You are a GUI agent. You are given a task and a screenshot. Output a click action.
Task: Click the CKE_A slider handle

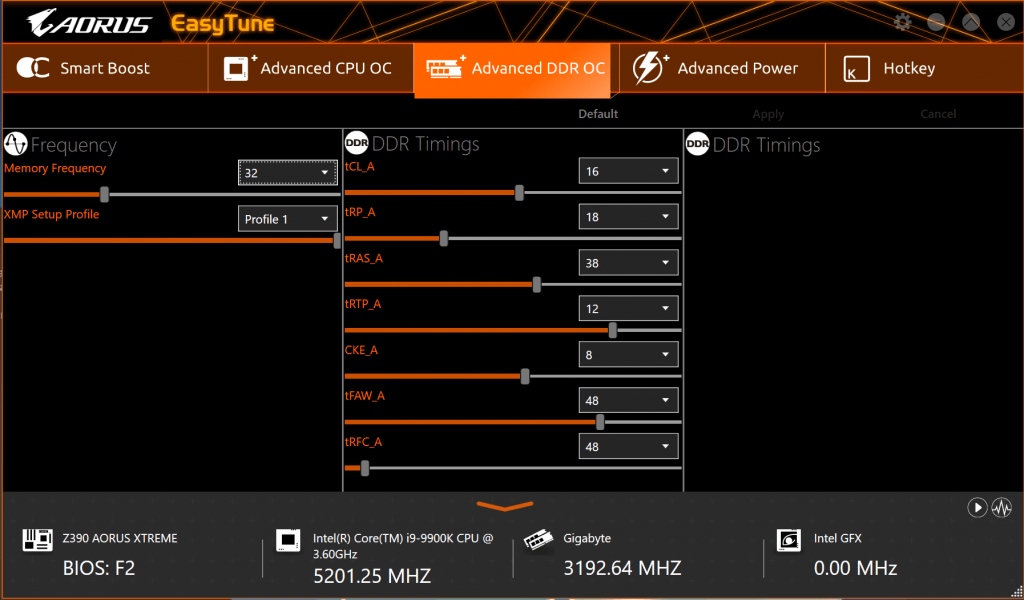(x=525, y=376)
